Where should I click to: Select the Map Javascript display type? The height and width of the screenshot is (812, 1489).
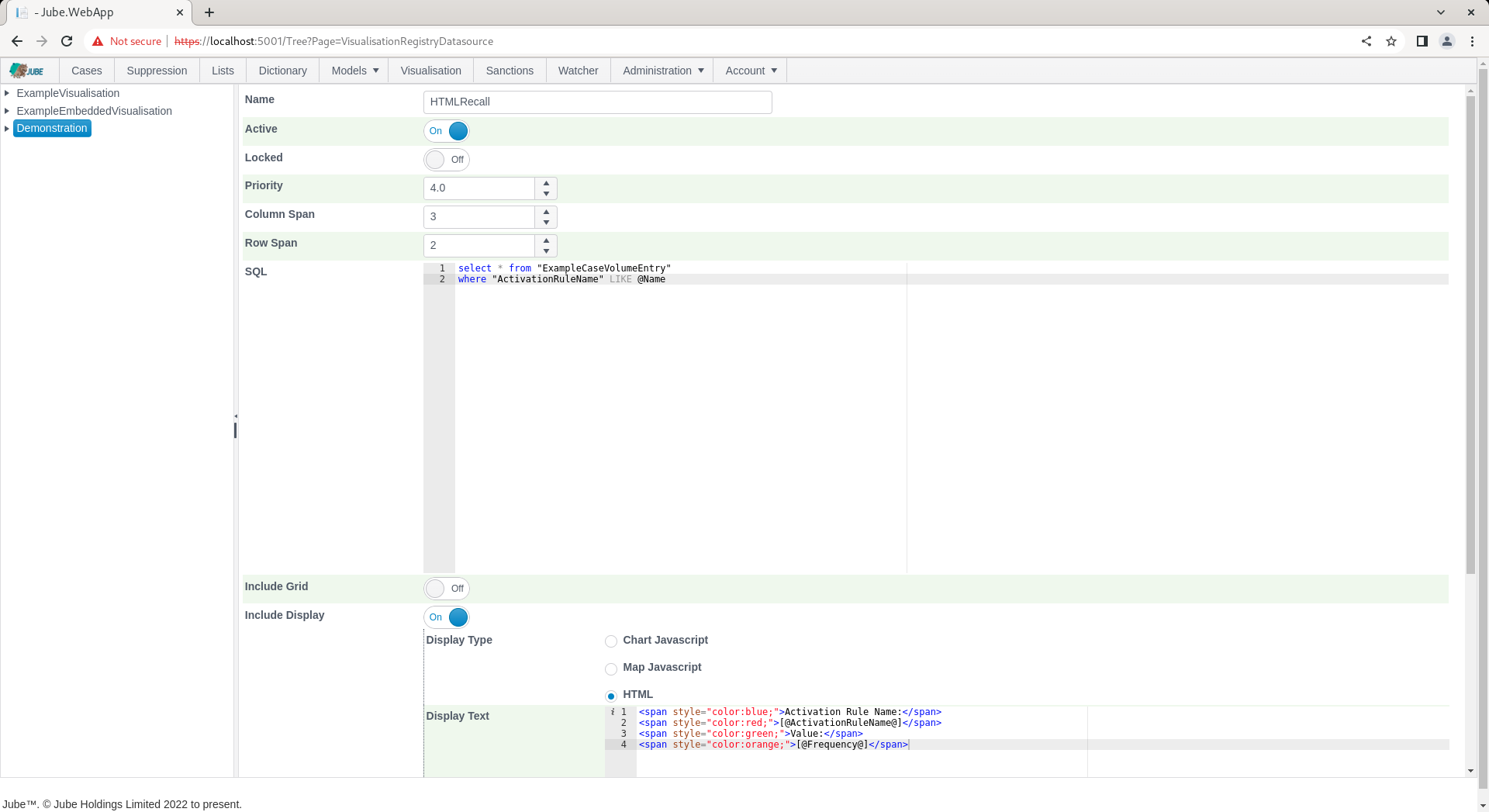pos(611,669)
